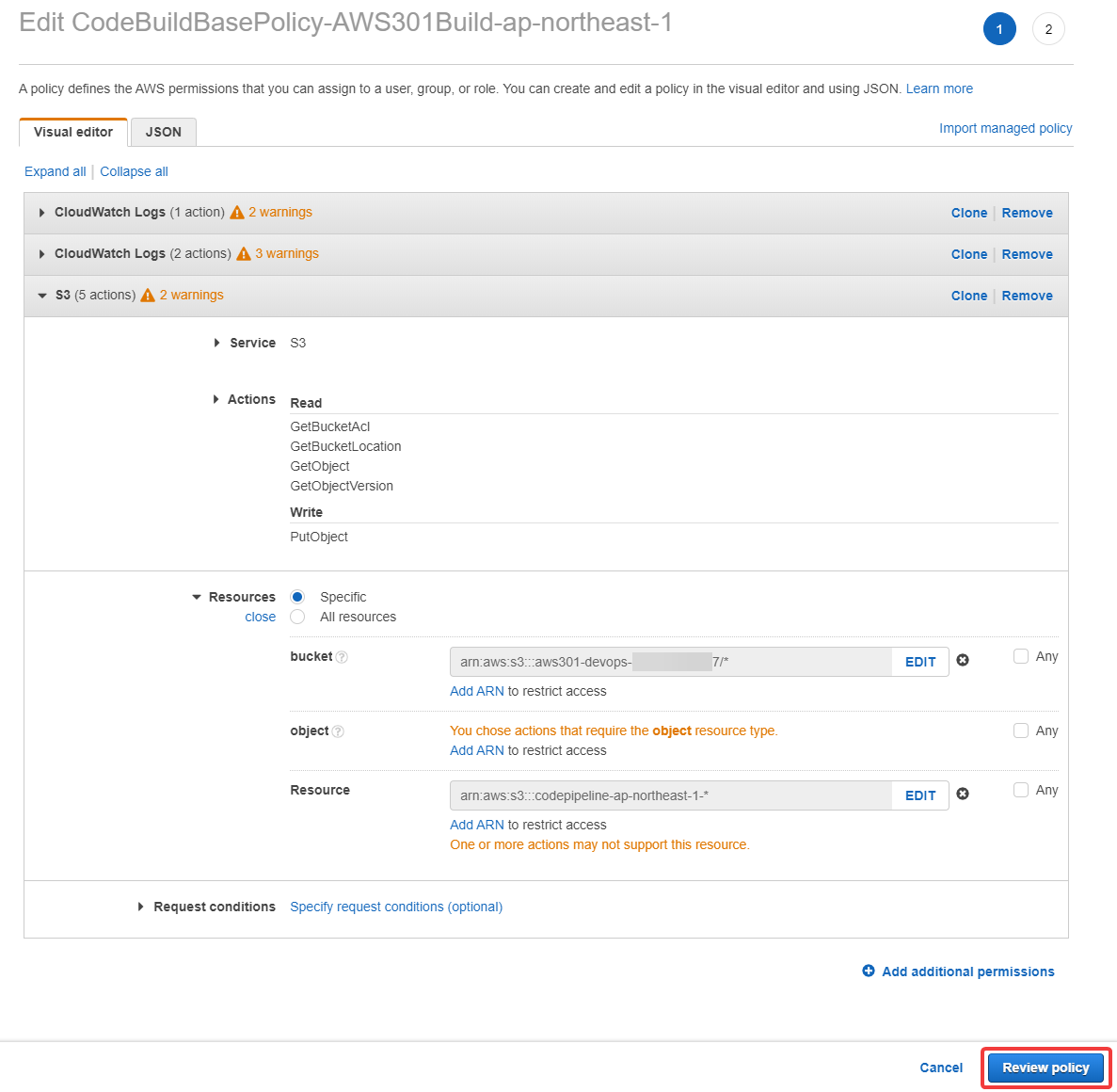Open the Learn more link
This screenshot has height=1092, width=1117.
939,89
